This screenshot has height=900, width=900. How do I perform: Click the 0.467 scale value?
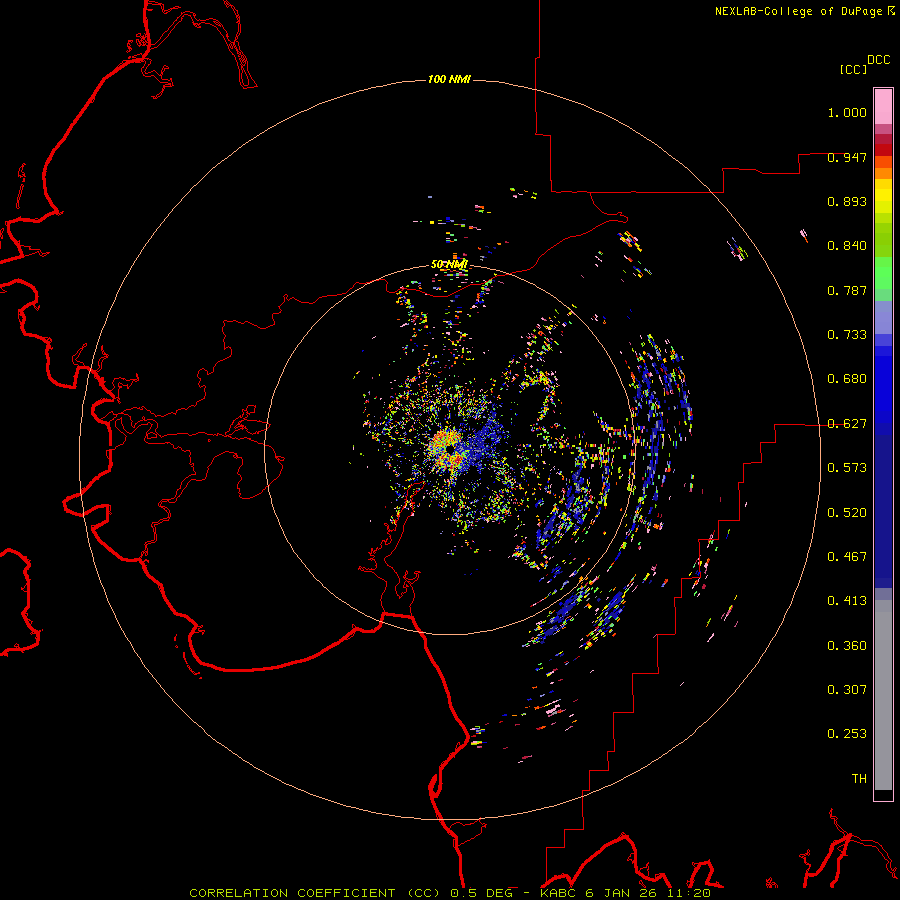[x=847, y=557]
